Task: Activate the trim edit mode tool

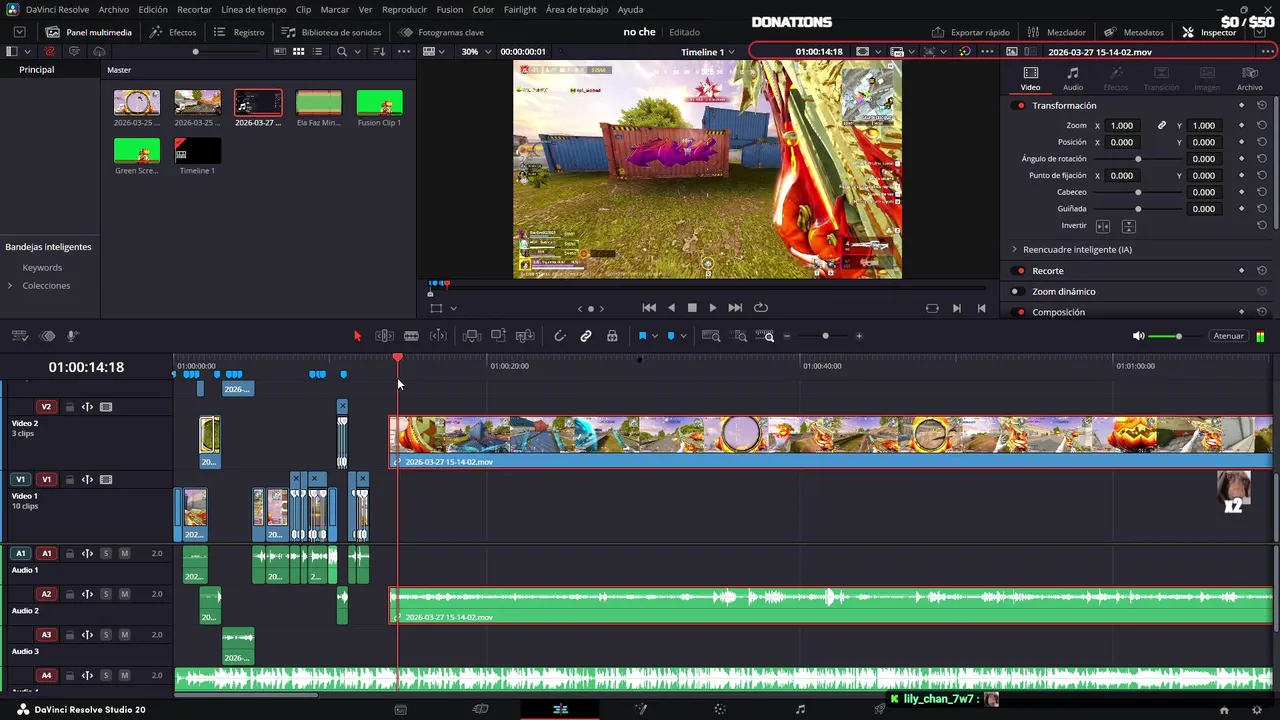Action: (x=384, y=336)
